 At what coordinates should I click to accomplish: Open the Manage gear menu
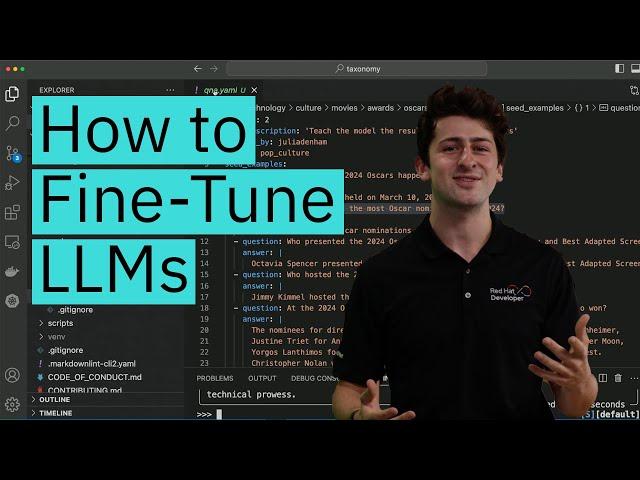pos(12,404)
